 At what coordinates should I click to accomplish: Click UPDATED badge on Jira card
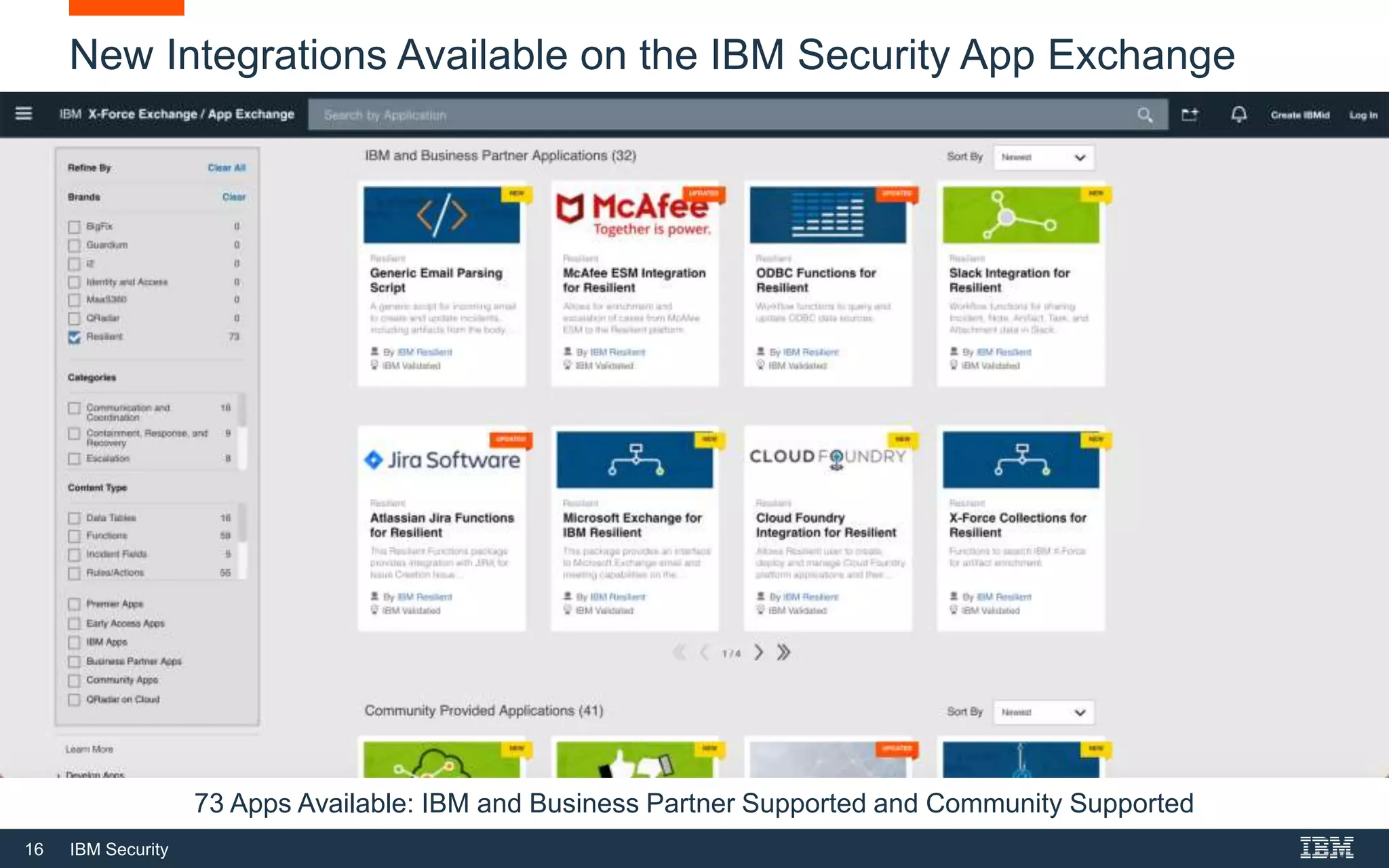click(x=511, y=439)
